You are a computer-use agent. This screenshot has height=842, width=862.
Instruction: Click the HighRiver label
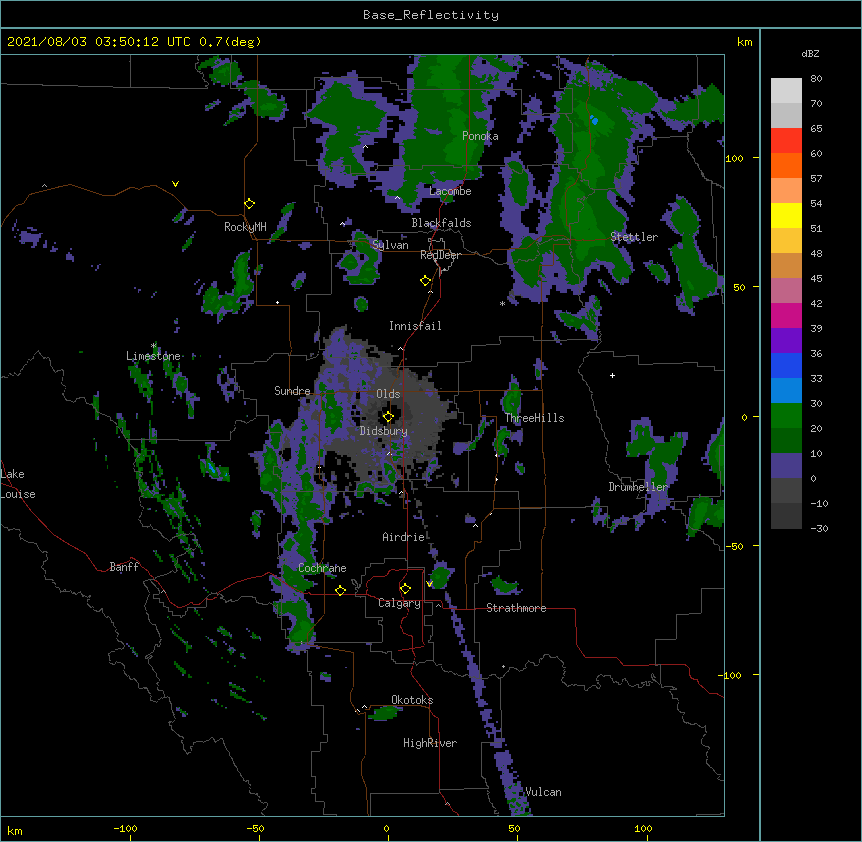pos(430,743)
